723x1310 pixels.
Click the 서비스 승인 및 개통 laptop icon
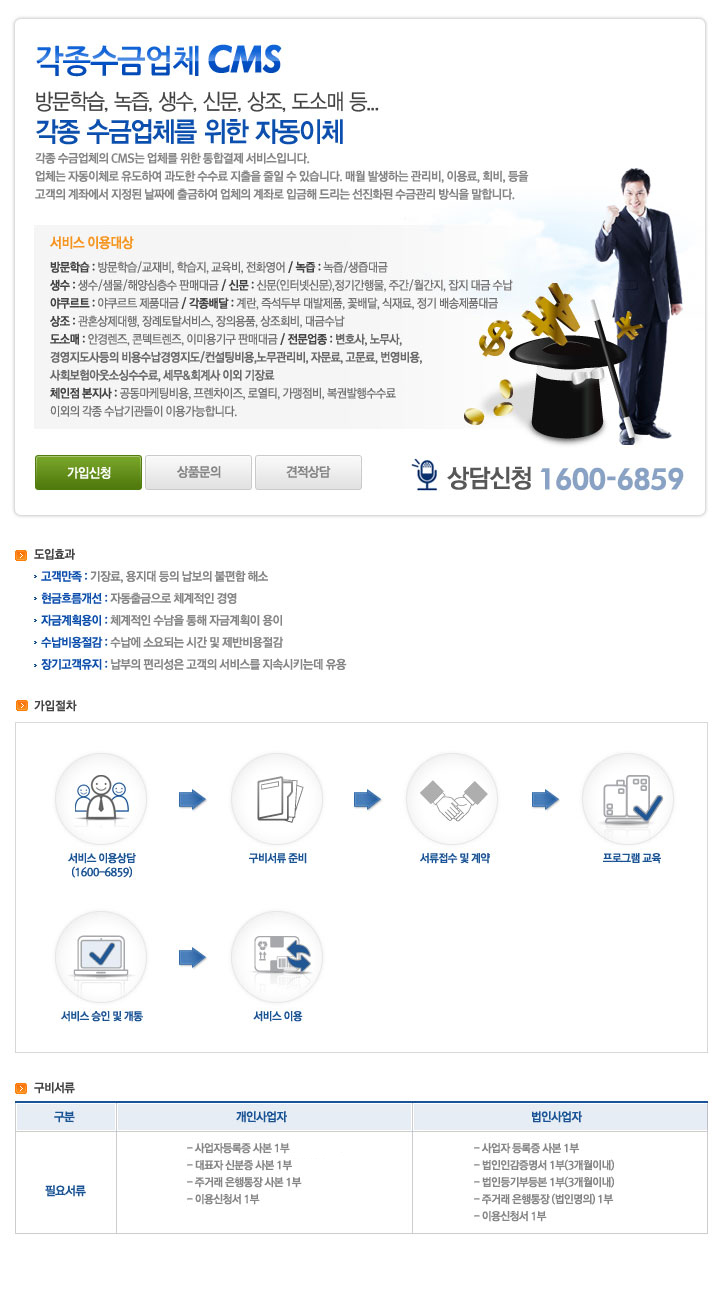coord(101,957)
